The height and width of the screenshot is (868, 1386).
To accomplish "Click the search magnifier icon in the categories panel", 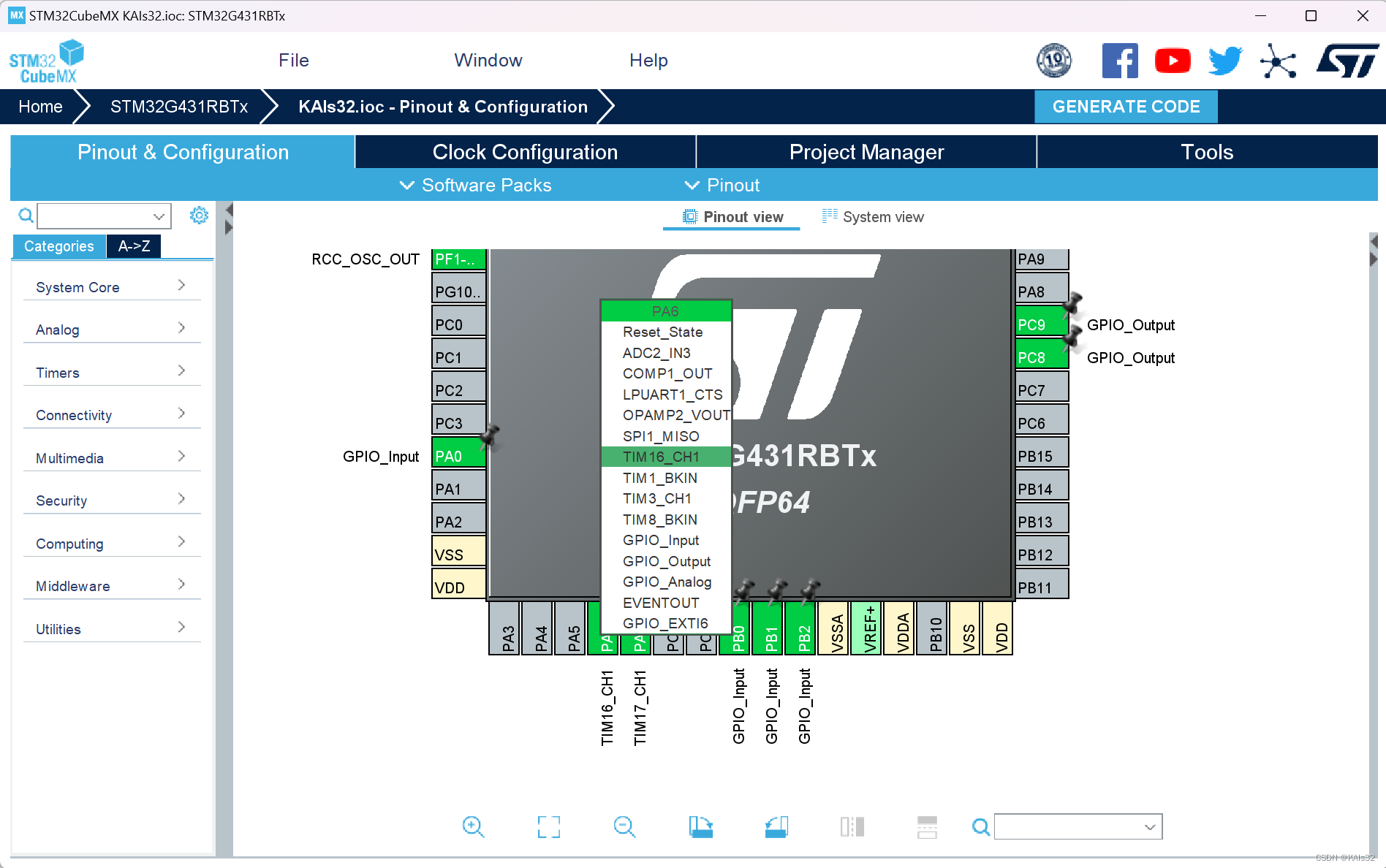I will tap(26, 216).
